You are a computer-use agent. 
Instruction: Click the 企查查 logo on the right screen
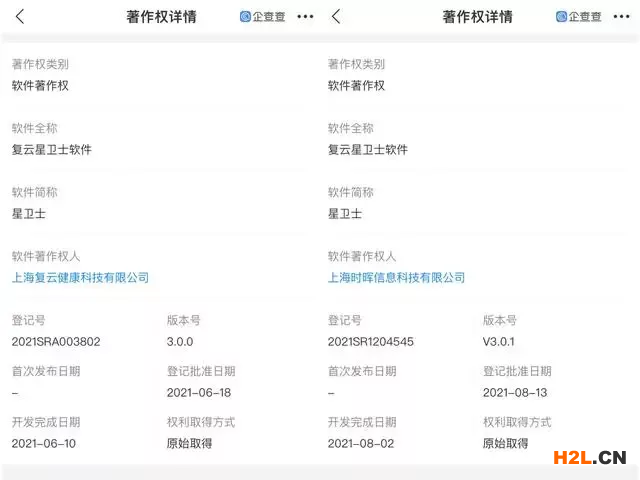tap(579, 17)
